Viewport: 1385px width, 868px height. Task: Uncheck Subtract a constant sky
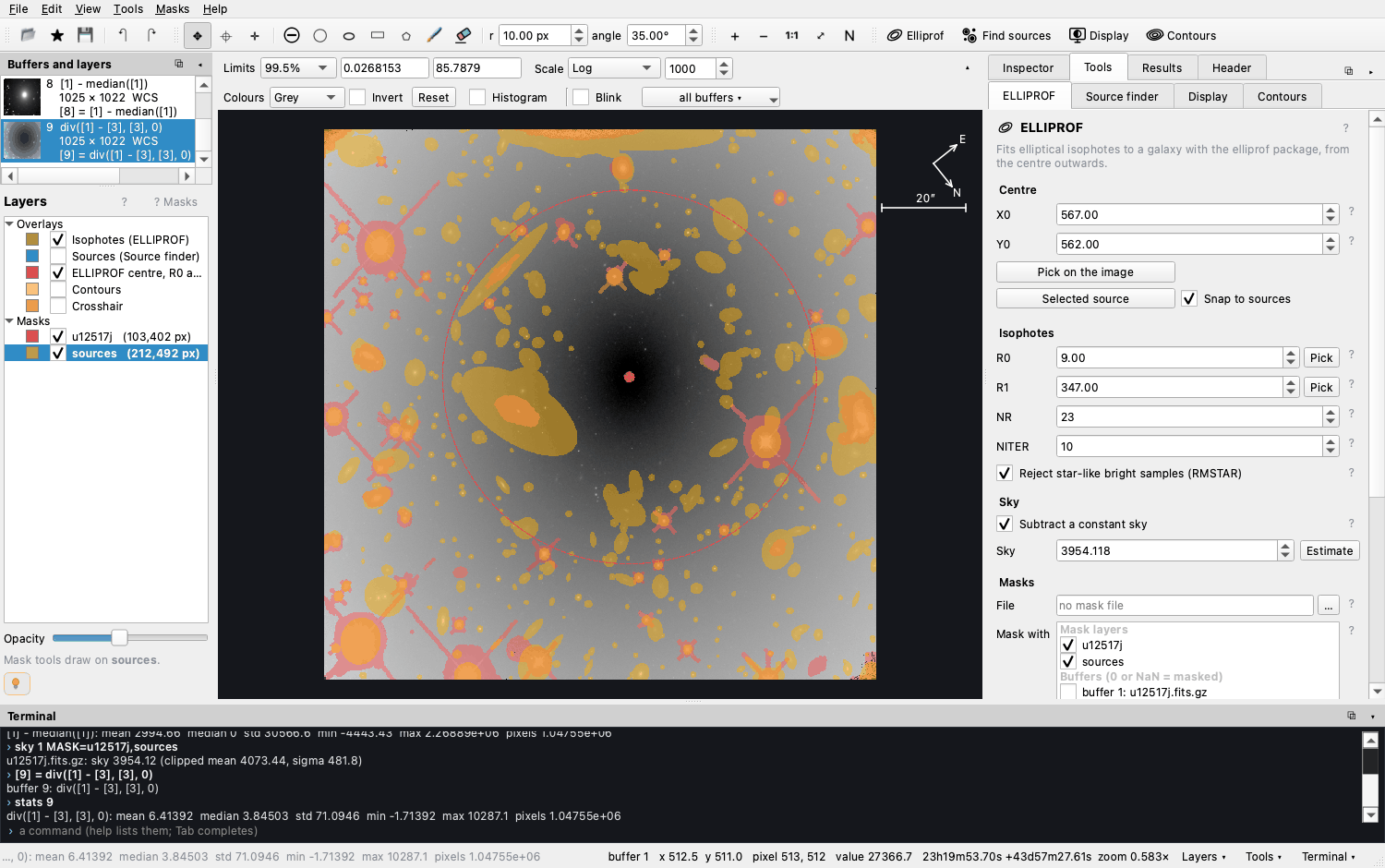(1005, 524)
